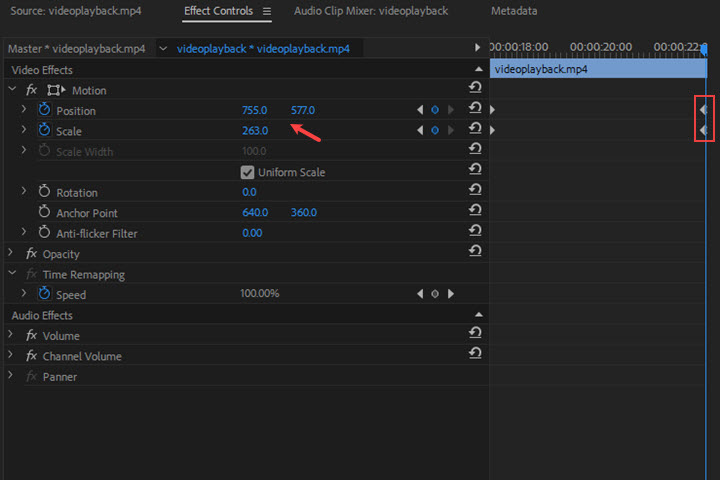Go to next Position keyframe
720x480 pixels.
(450, 110)
